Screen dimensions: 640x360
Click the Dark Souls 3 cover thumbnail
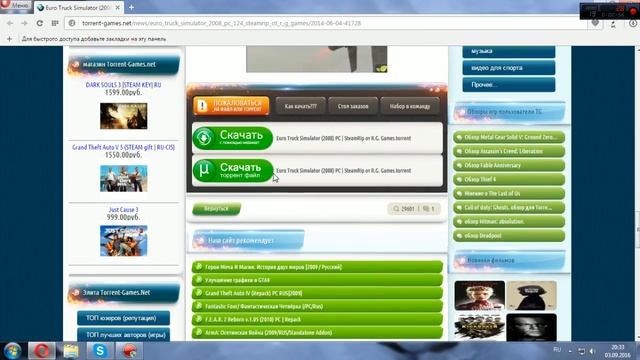[124, 116]
